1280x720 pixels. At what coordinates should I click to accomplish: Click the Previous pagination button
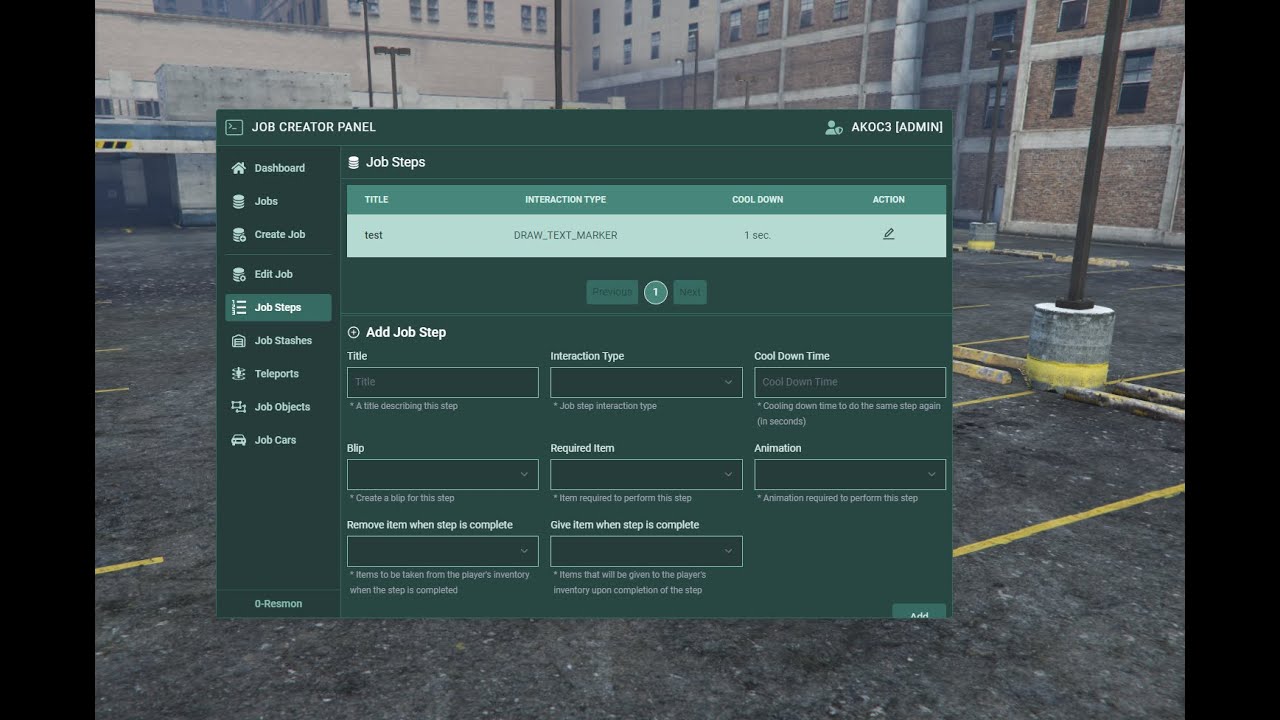point(612,292)
